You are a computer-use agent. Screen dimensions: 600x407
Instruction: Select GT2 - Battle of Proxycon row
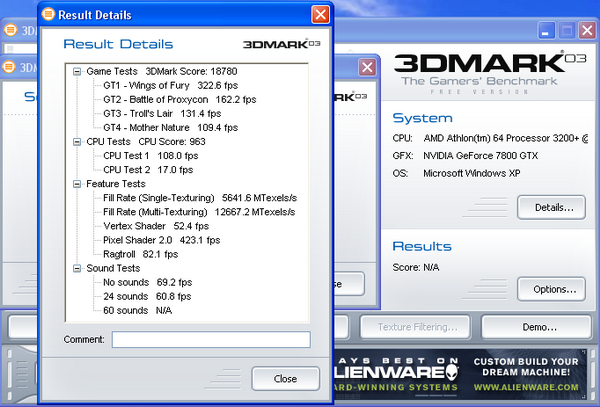(179, 100)
